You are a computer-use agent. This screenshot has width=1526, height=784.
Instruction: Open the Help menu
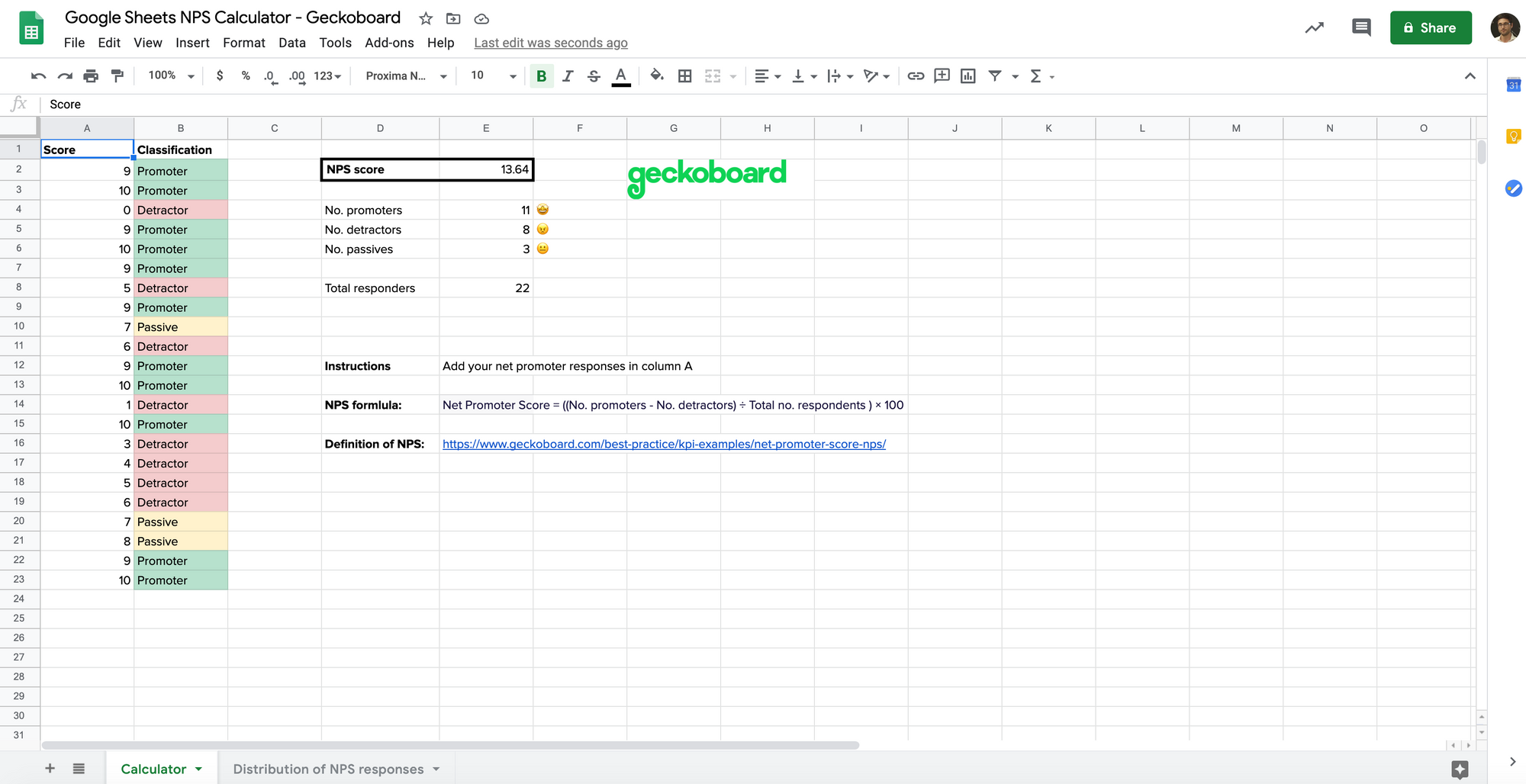click(441, 43)
